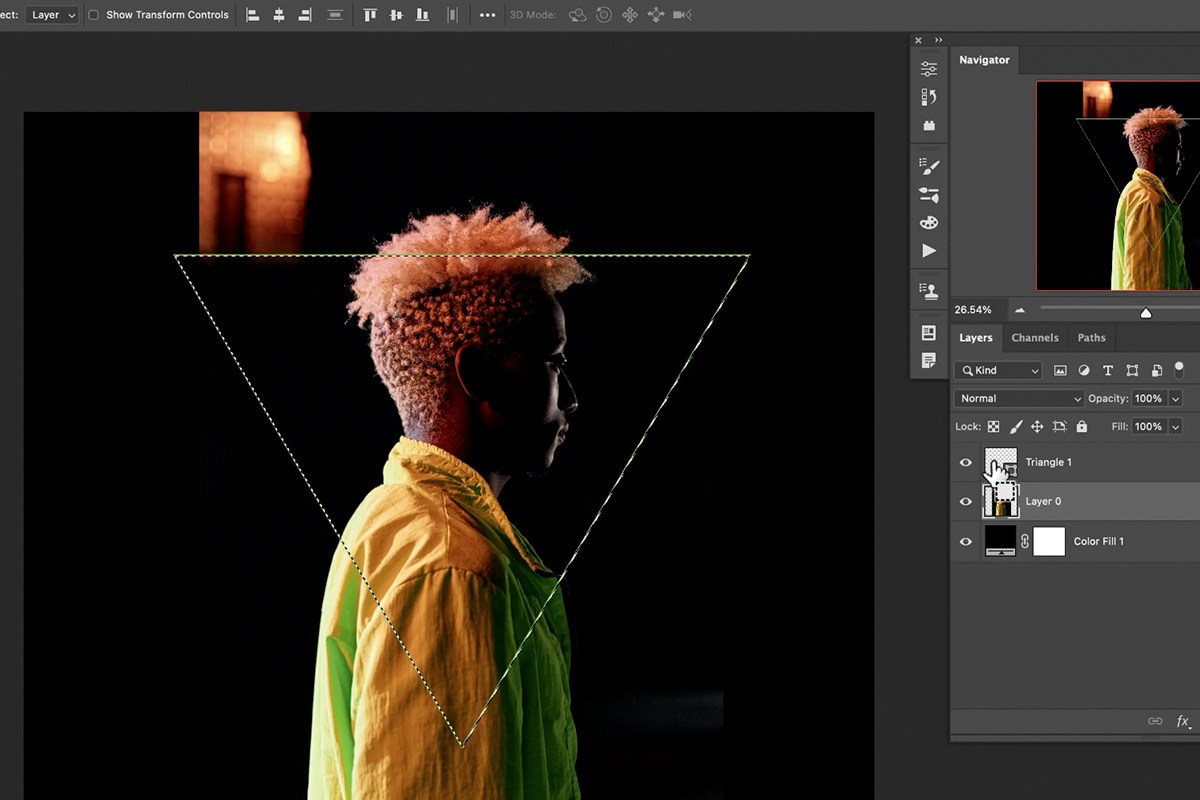This screenshot has height=800, width=1200.
Task: Open the Opacity slider dropdown arrow
Action: [x=1175, y=398]
